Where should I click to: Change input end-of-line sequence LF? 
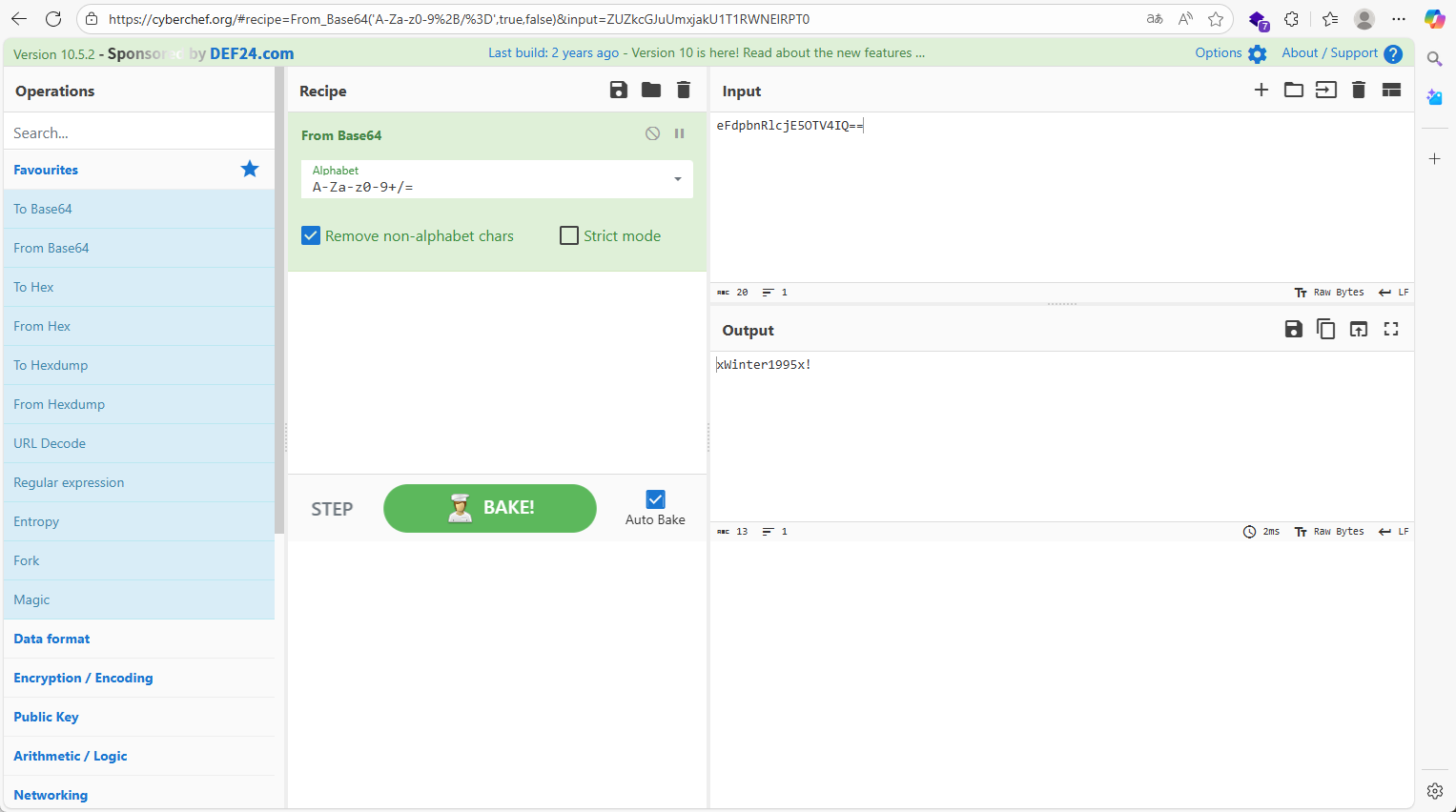pos(1394,293)
